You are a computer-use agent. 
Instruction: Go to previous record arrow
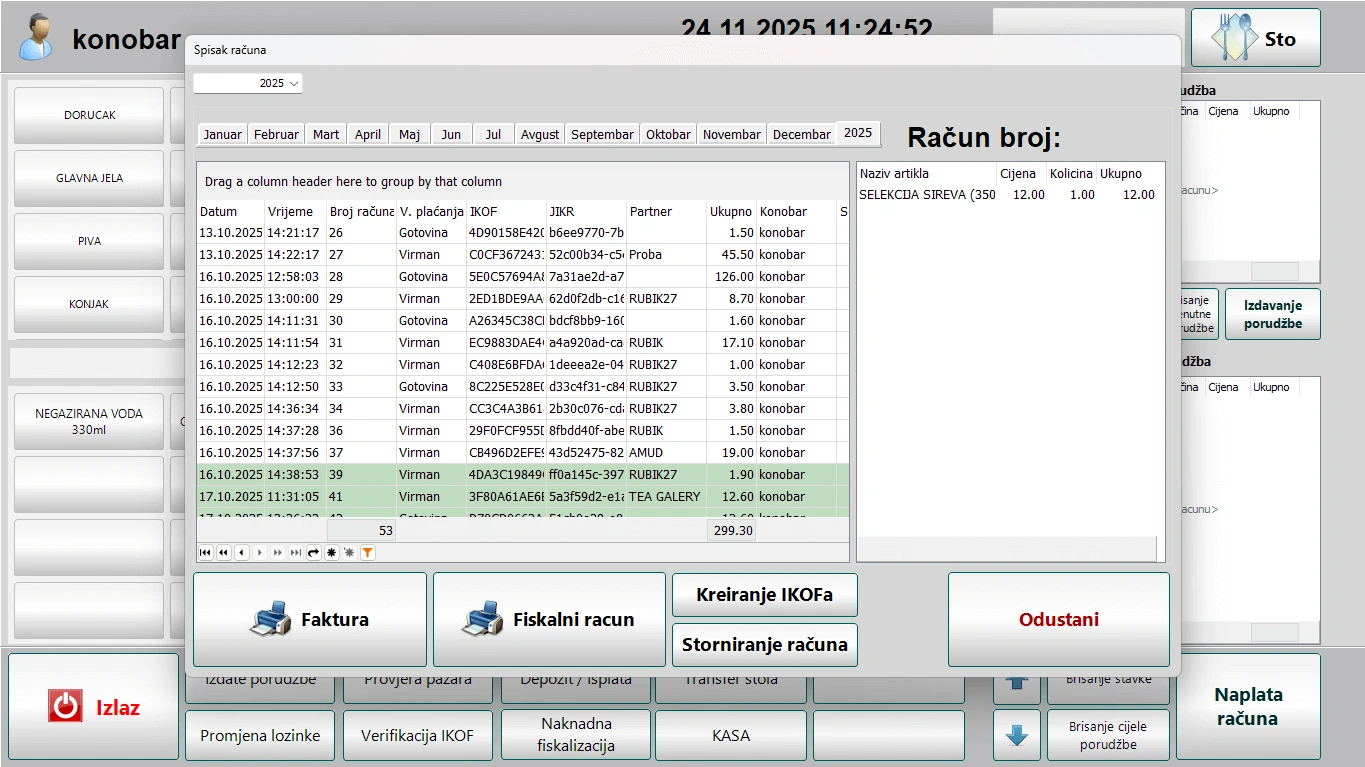(x=241, y=552)
